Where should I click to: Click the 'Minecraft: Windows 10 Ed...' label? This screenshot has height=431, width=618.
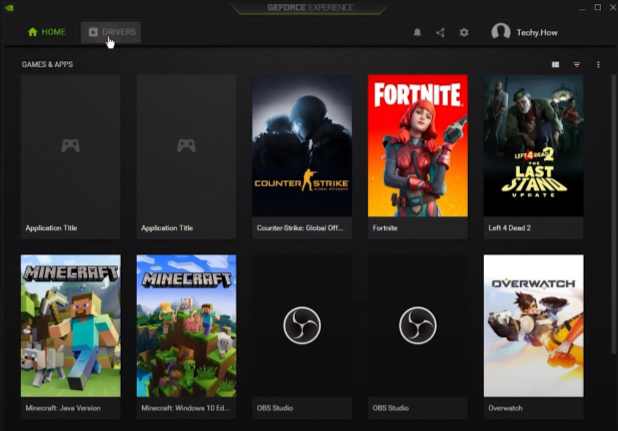click(186, 408)
